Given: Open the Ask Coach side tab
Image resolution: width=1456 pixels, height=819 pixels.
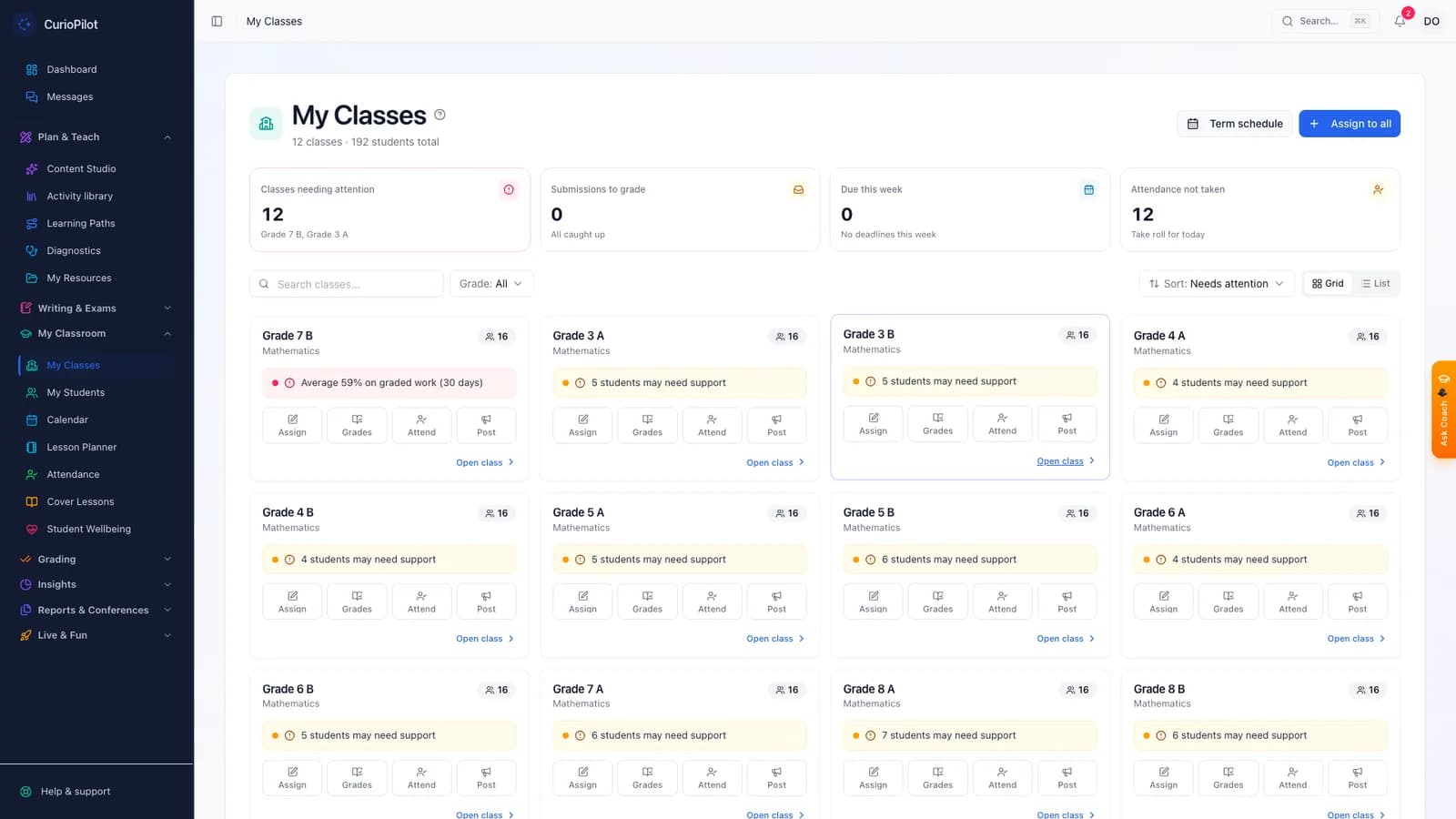Looking at the screenshot, I should (1443, 409).
